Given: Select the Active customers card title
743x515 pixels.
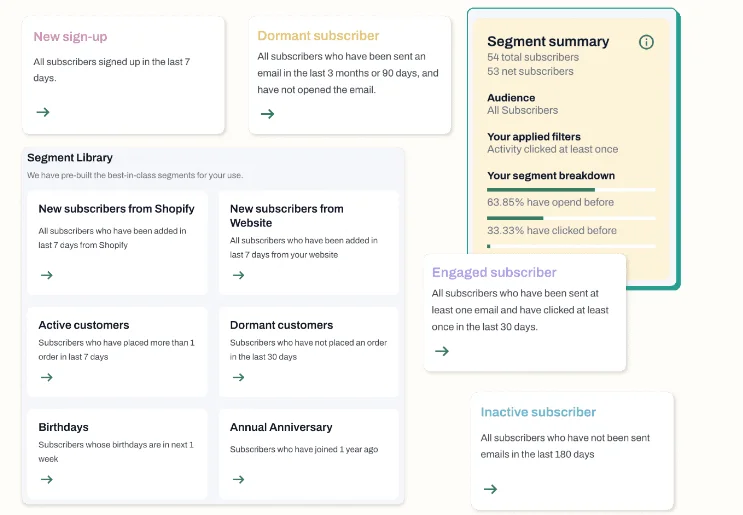Looking at the screenshot, I should pos(84,325).
